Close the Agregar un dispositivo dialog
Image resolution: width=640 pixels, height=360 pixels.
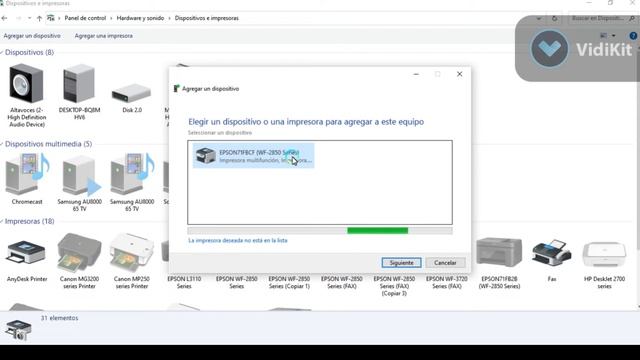pyautogui.click(x=460, y=74)
